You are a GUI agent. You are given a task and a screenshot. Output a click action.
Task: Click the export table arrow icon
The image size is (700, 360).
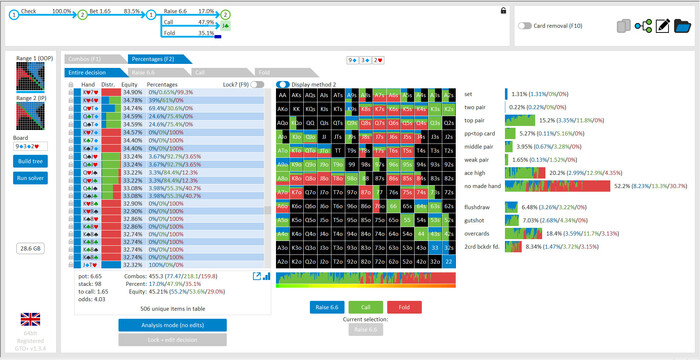[257, 276]
